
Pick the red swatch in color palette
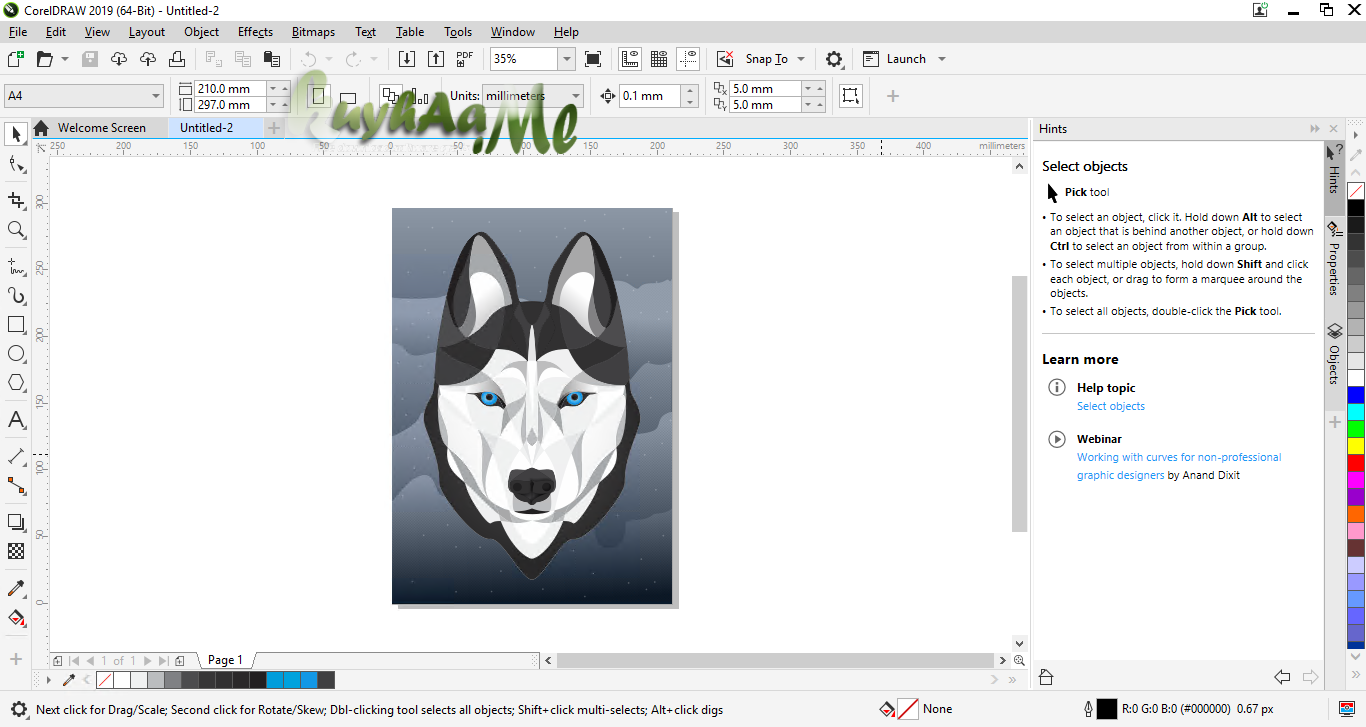click(1355, 463)
